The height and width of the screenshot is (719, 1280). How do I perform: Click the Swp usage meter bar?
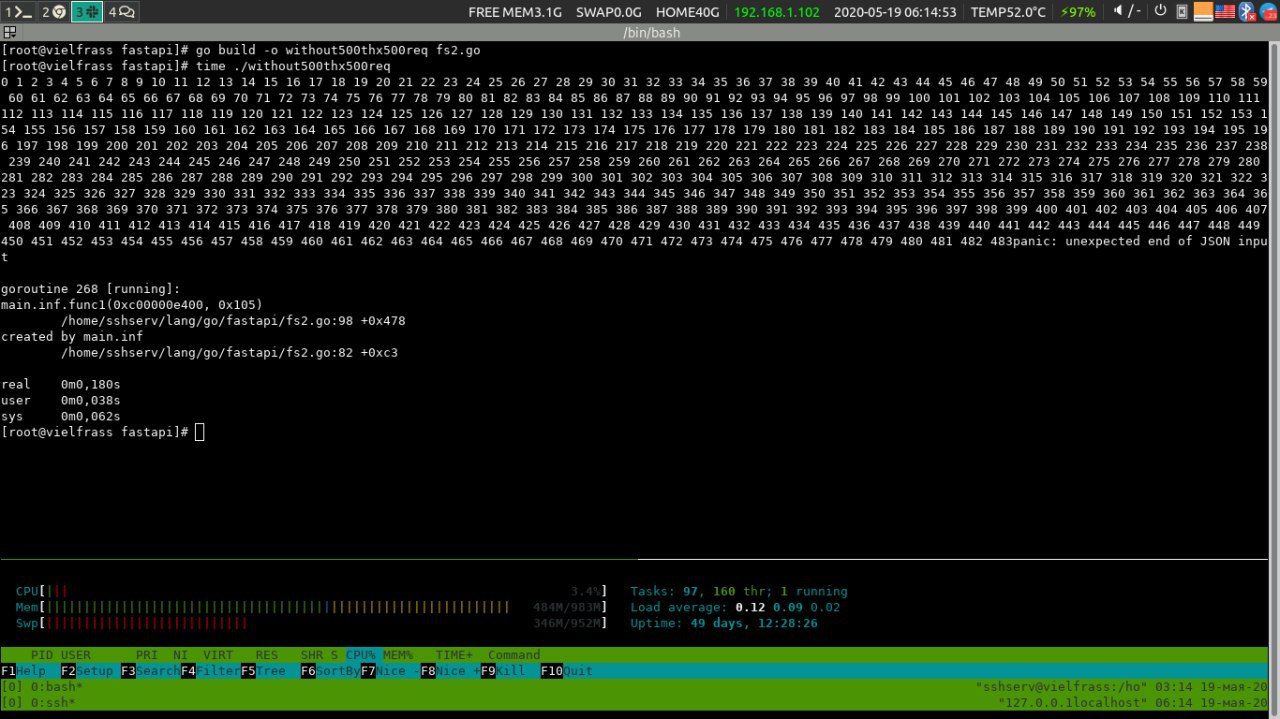311,623
